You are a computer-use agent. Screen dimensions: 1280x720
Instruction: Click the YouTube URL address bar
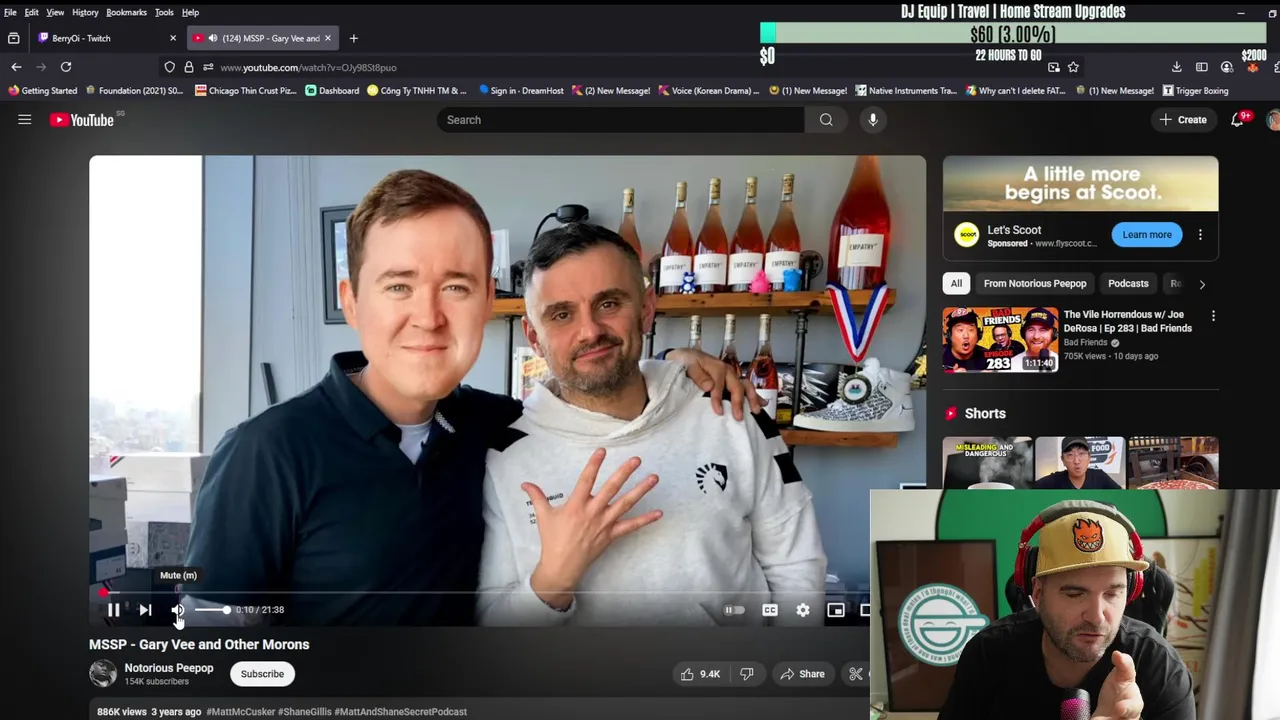pos(620,67)
